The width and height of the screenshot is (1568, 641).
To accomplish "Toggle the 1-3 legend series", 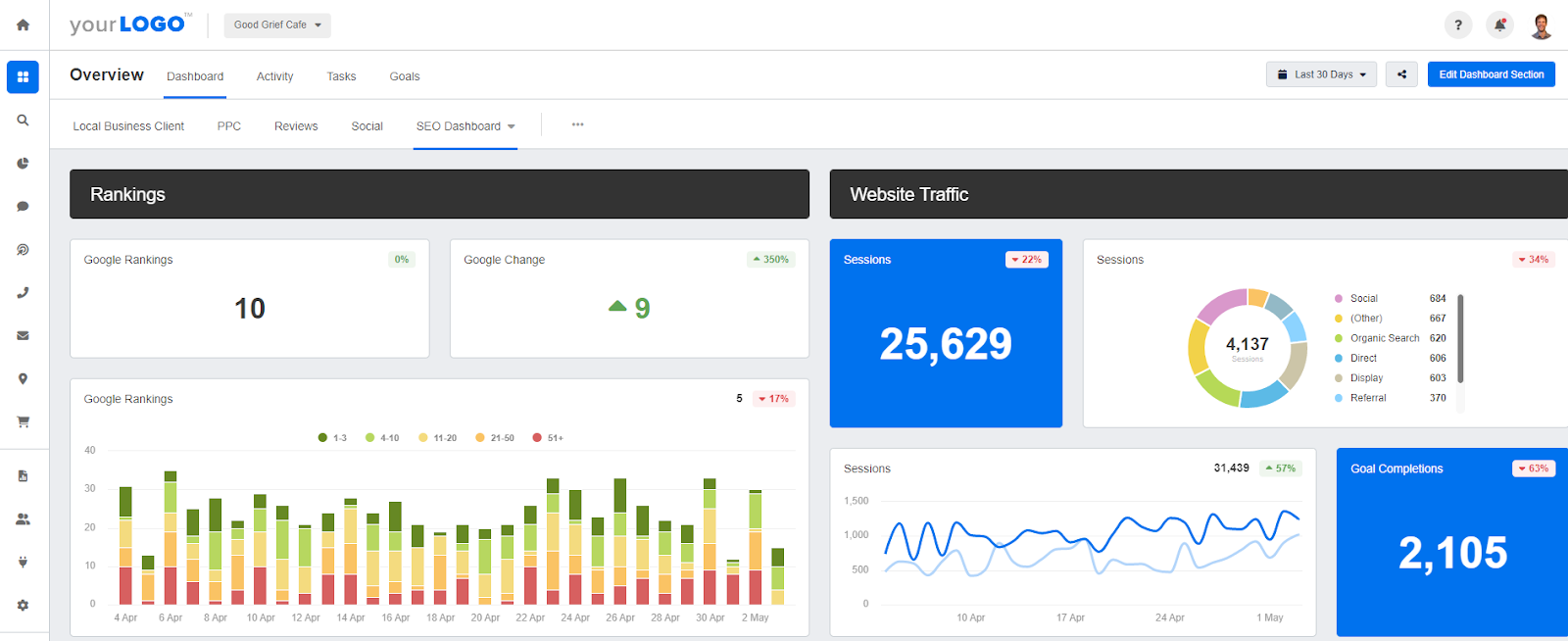I will (x=332, y=438).
